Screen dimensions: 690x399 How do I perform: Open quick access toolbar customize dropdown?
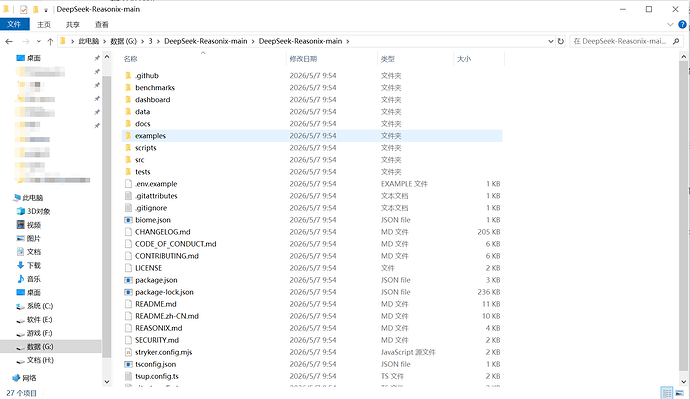tap(46, 10)
